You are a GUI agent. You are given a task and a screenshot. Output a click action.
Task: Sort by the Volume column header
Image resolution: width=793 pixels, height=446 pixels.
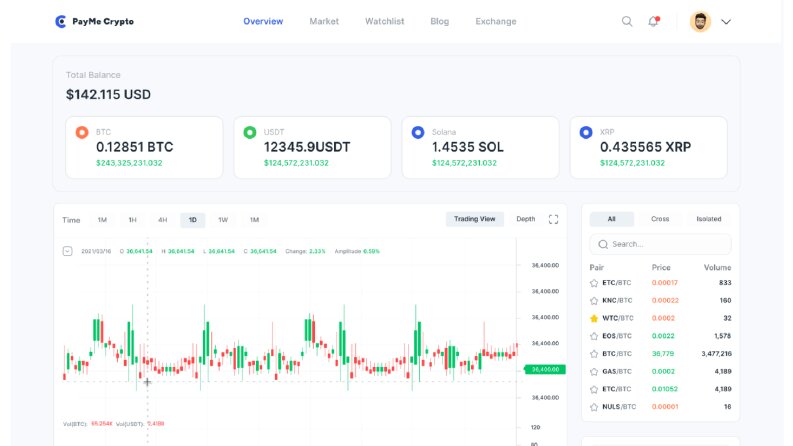[717, 267]
